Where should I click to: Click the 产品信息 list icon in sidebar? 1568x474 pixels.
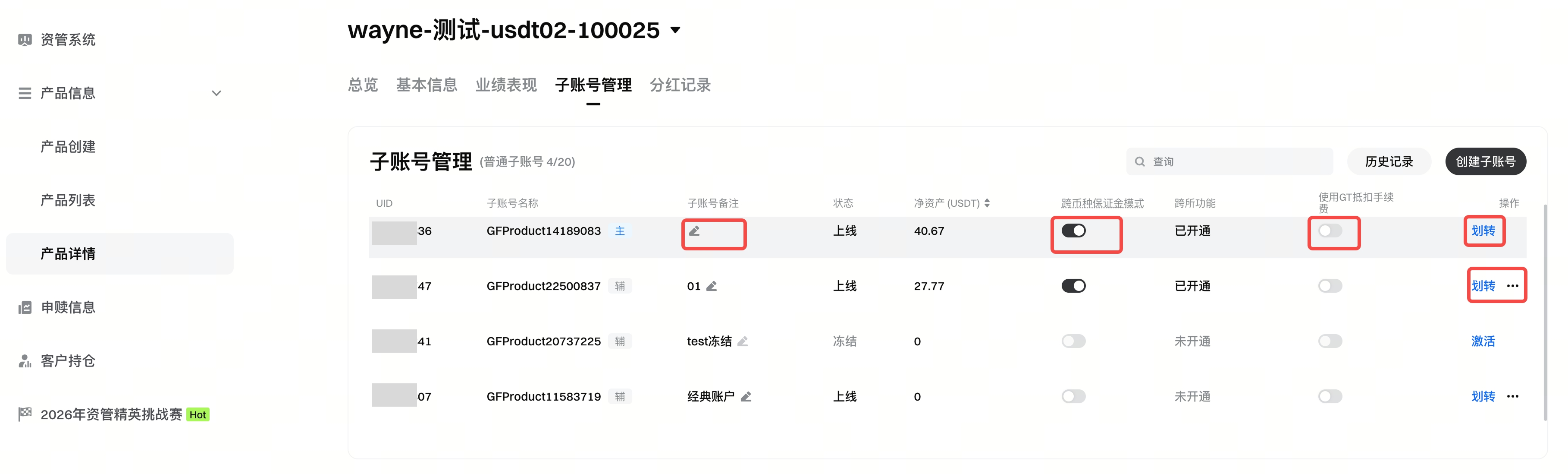(24, 93)
